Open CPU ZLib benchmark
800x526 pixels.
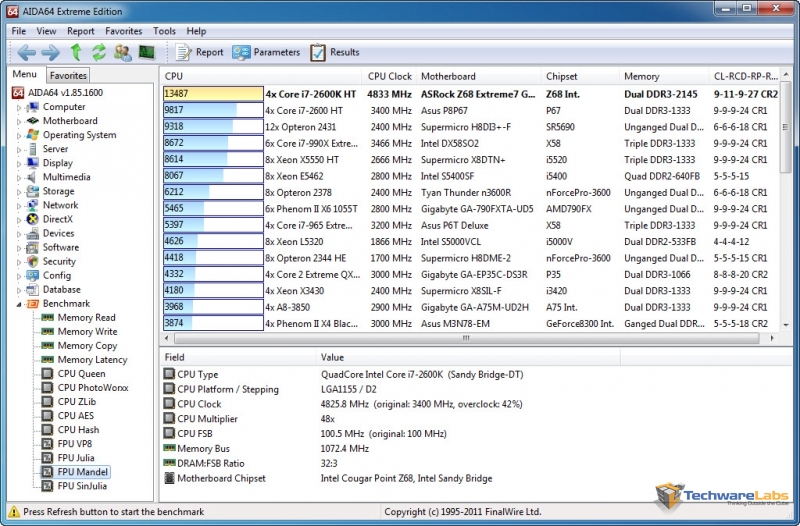(x=77, y=402)
